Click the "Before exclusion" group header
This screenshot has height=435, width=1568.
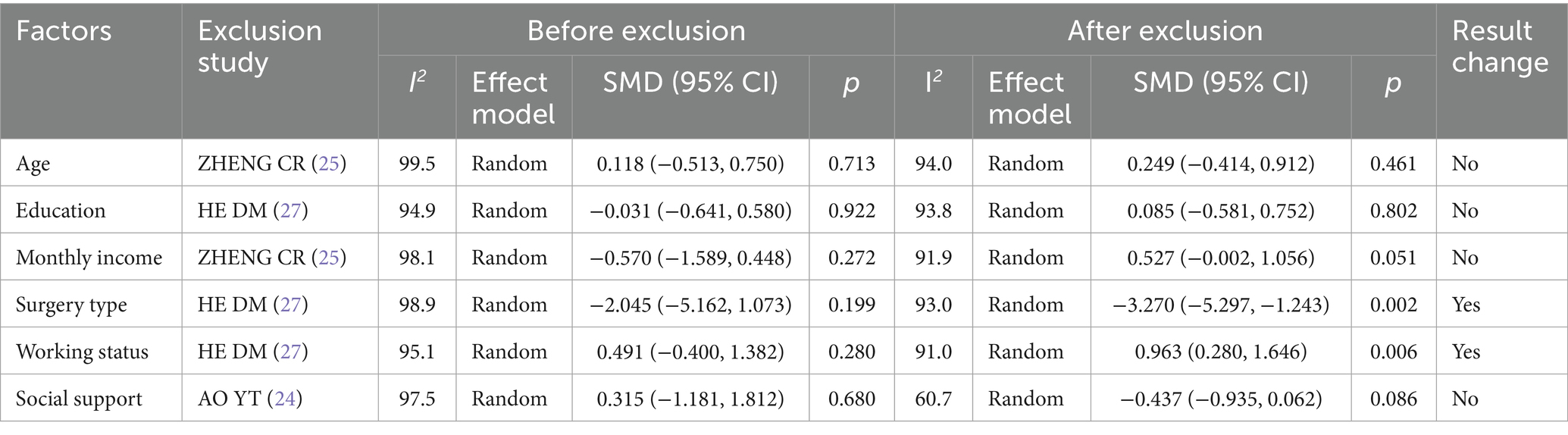click(x=636, y=31)
